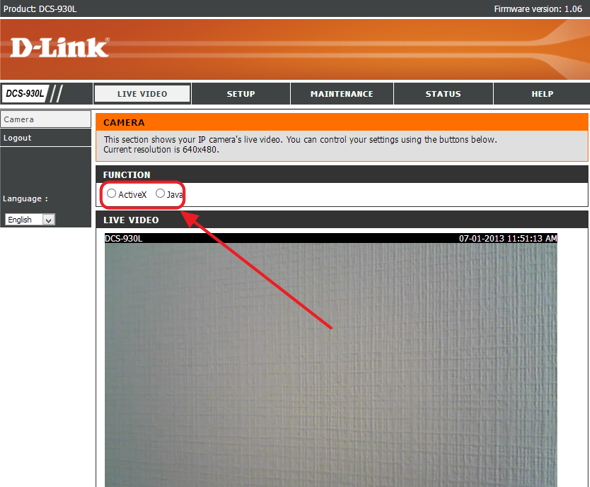This screenshot has height=487, width=590.
Task: Open the Language dropdown arrow
Action: [49, 219]
